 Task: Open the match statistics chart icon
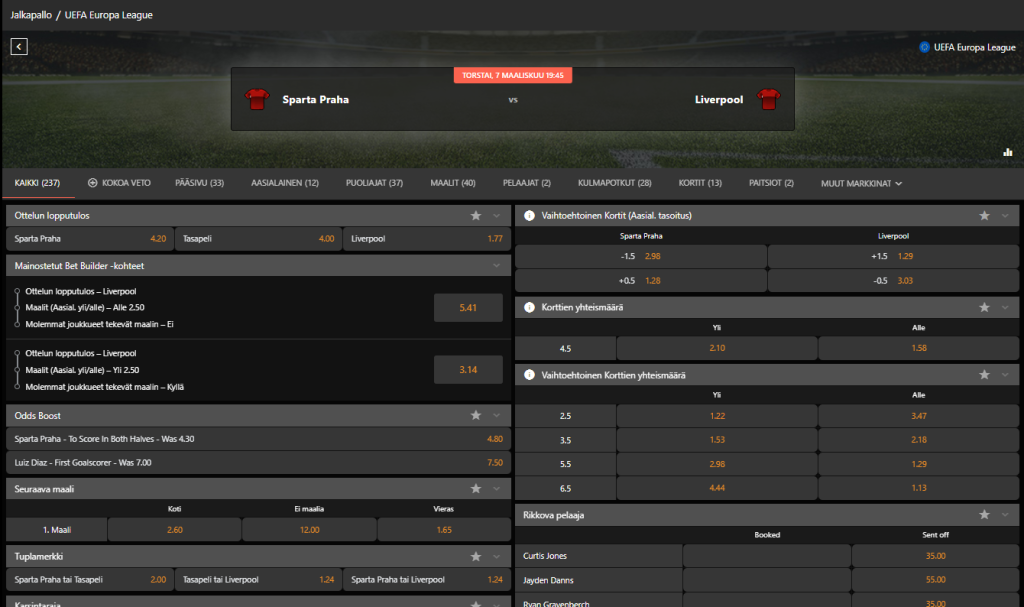(1008, 152)
